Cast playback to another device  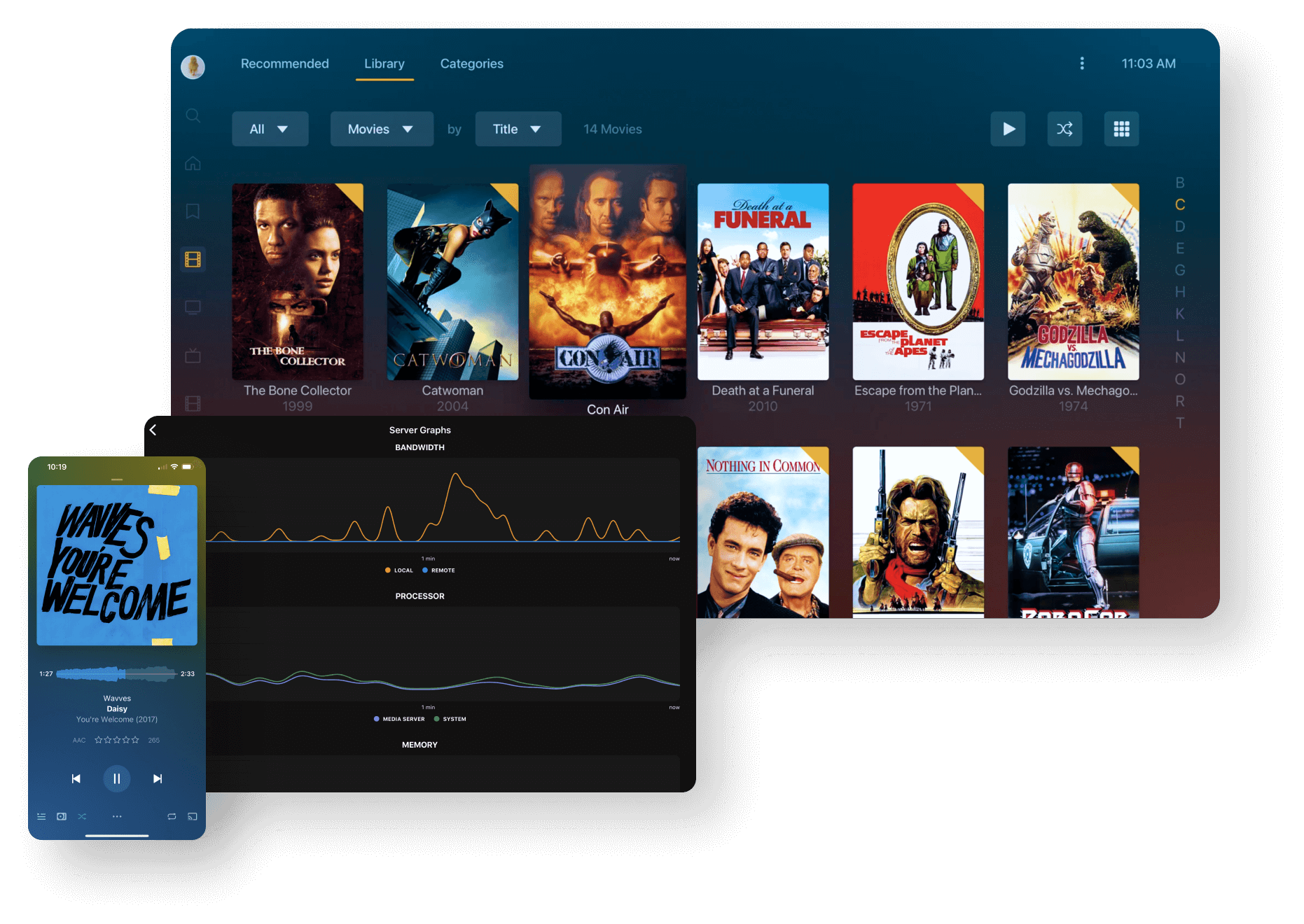(193, 816)
